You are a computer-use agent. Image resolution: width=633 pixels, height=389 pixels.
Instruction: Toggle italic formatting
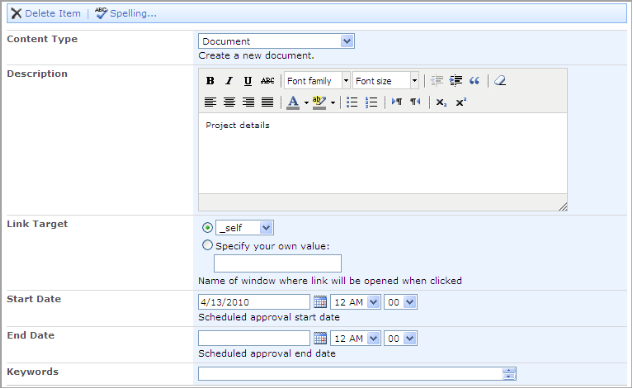click(x=229, y=81)
